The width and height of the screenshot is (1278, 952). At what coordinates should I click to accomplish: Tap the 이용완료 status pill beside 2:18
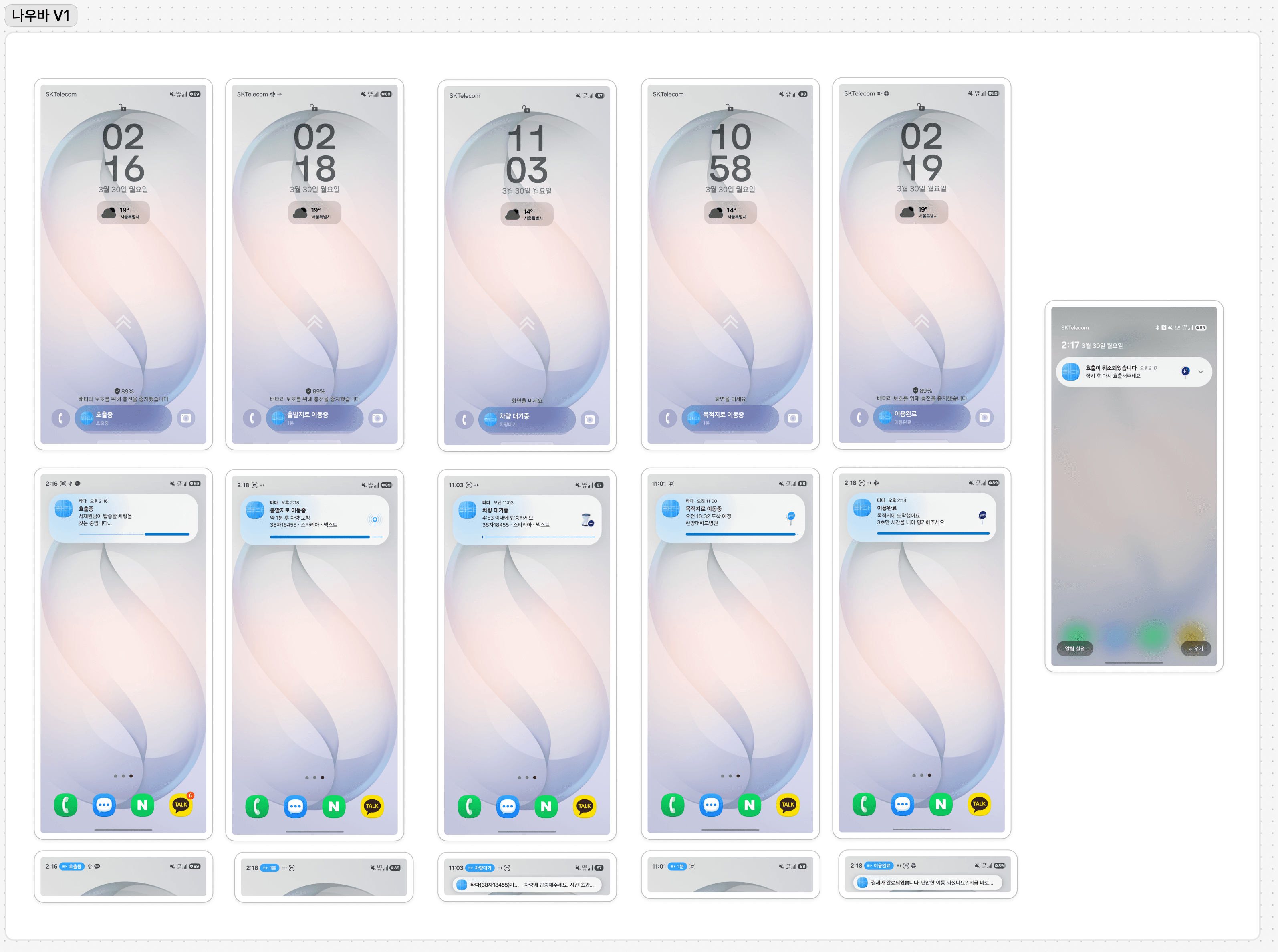point(879,865)
